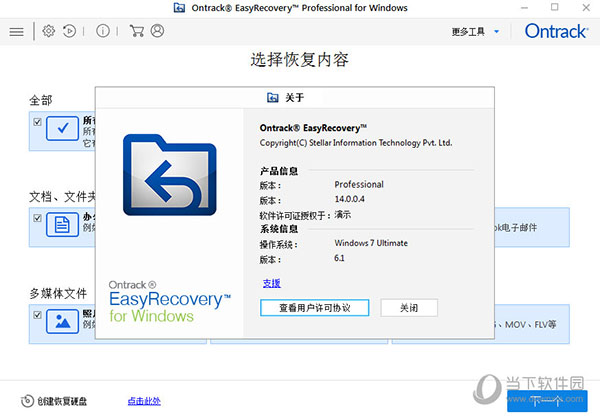Open the hamburger menu icon

16,31
